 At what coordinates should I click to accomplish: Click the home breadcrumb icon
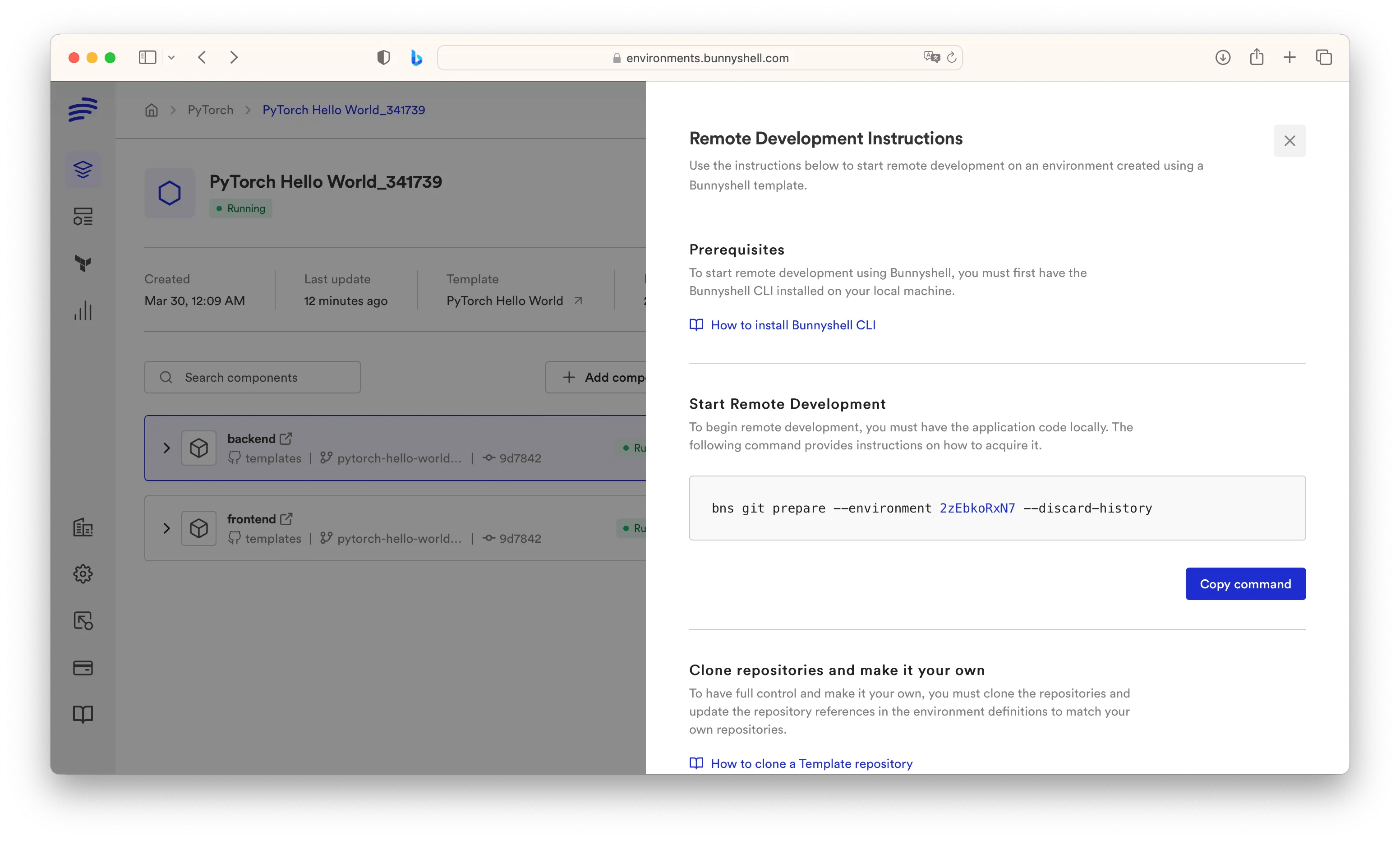(151, 110)
